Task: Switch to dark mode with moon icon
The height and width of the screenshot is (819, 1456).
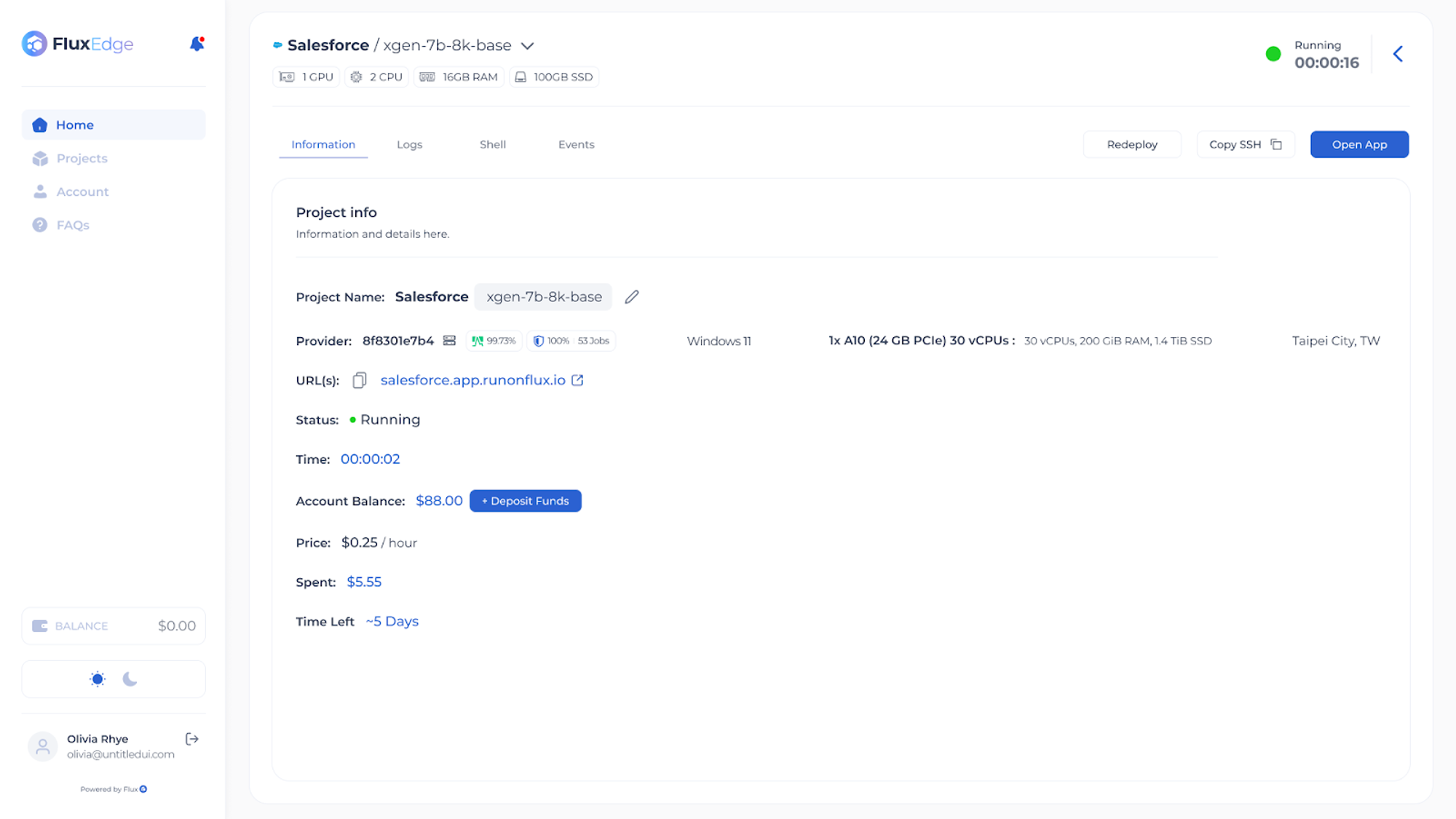Action: click(x=130, y=679)
